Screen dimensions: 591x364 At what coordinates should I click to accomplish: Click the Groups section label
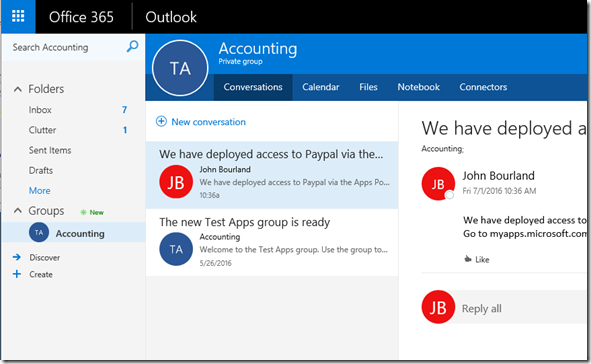[x=46, y=211]
